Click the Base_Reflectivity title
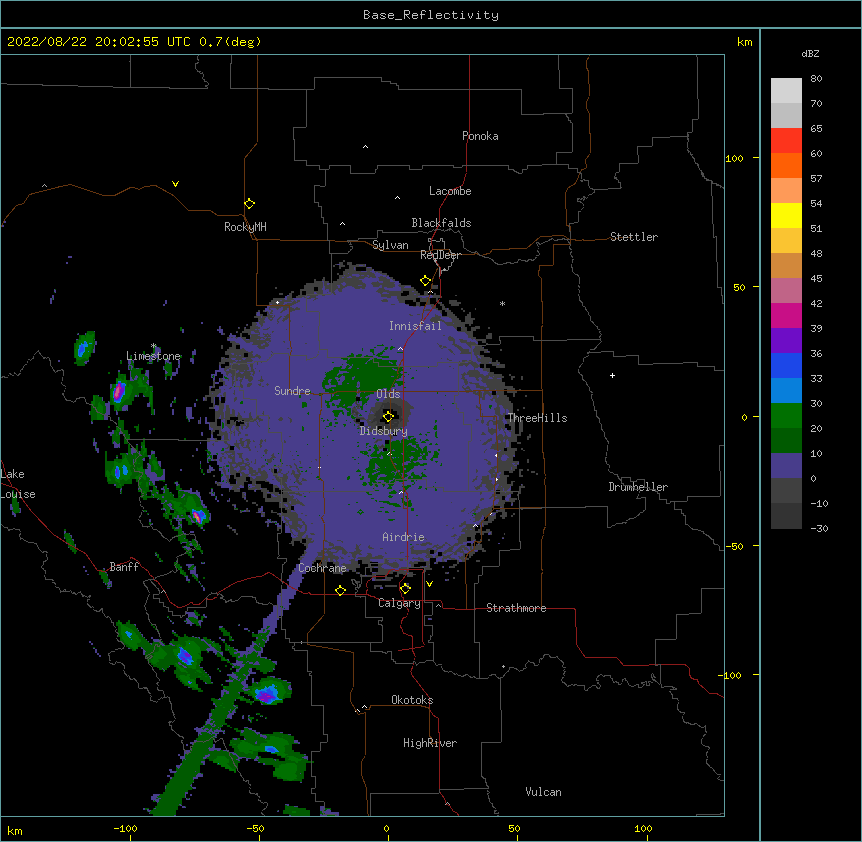862x842 pixels. pos(431,15)
